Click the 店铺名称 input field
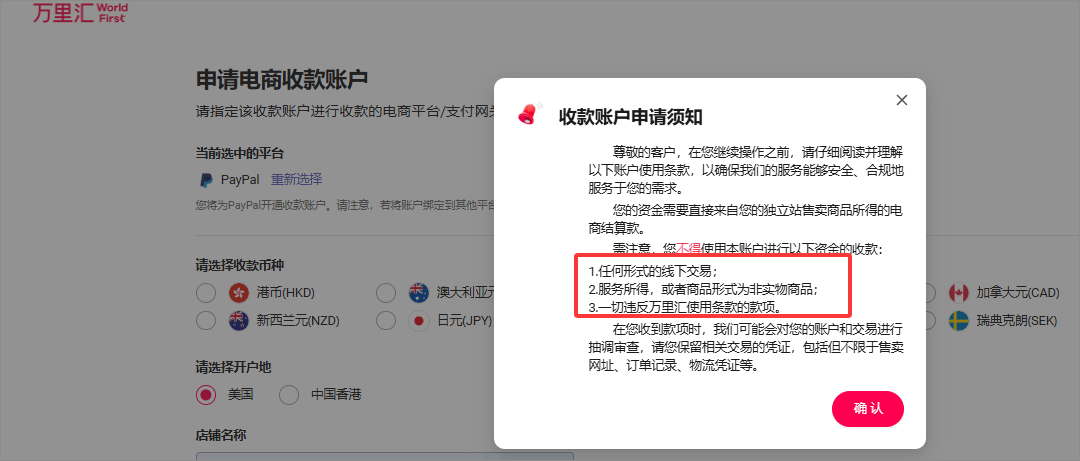The height and width of the screenshot is (461, 1080). click(384, 456)
